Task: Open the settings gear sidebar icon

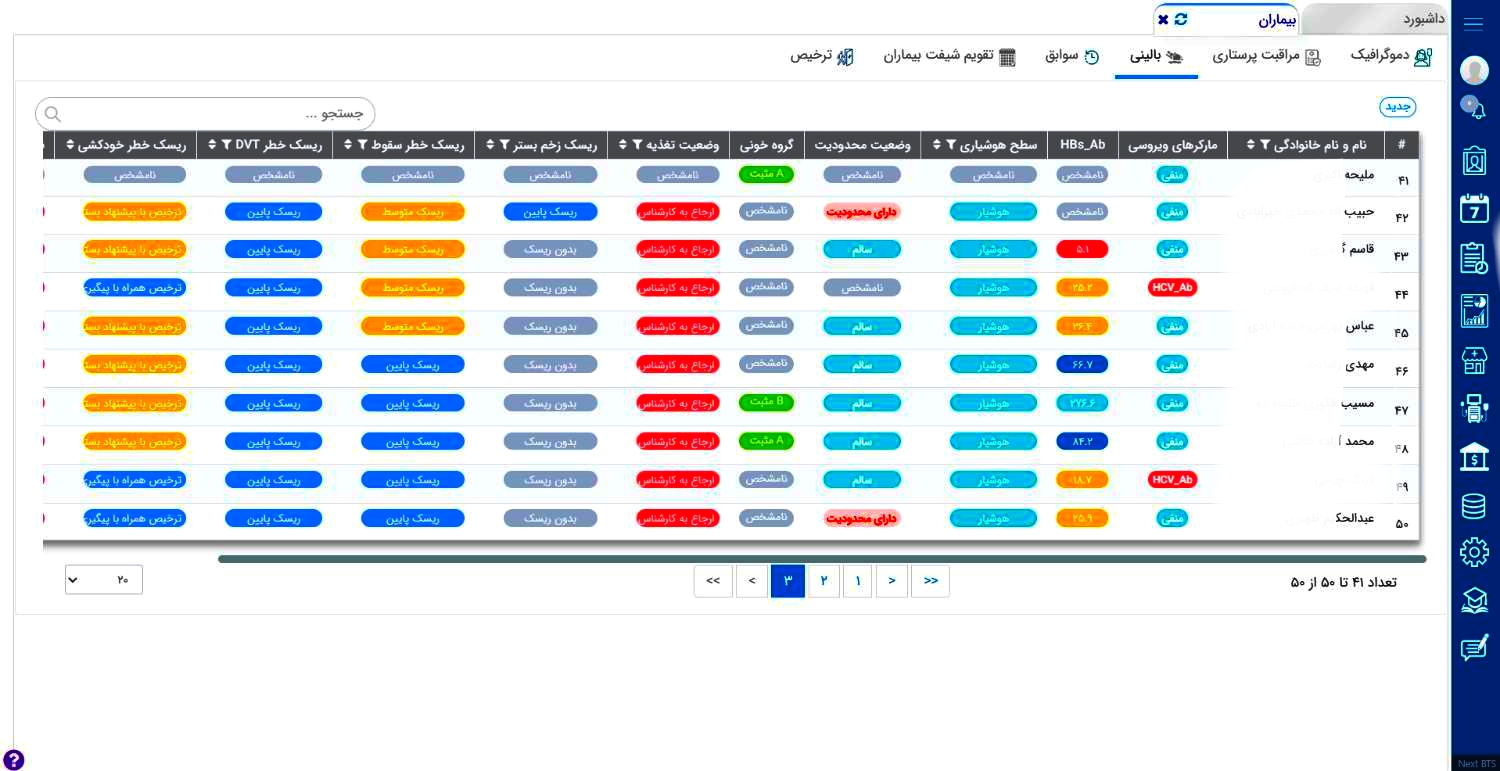Action: tap(1474, 552)
